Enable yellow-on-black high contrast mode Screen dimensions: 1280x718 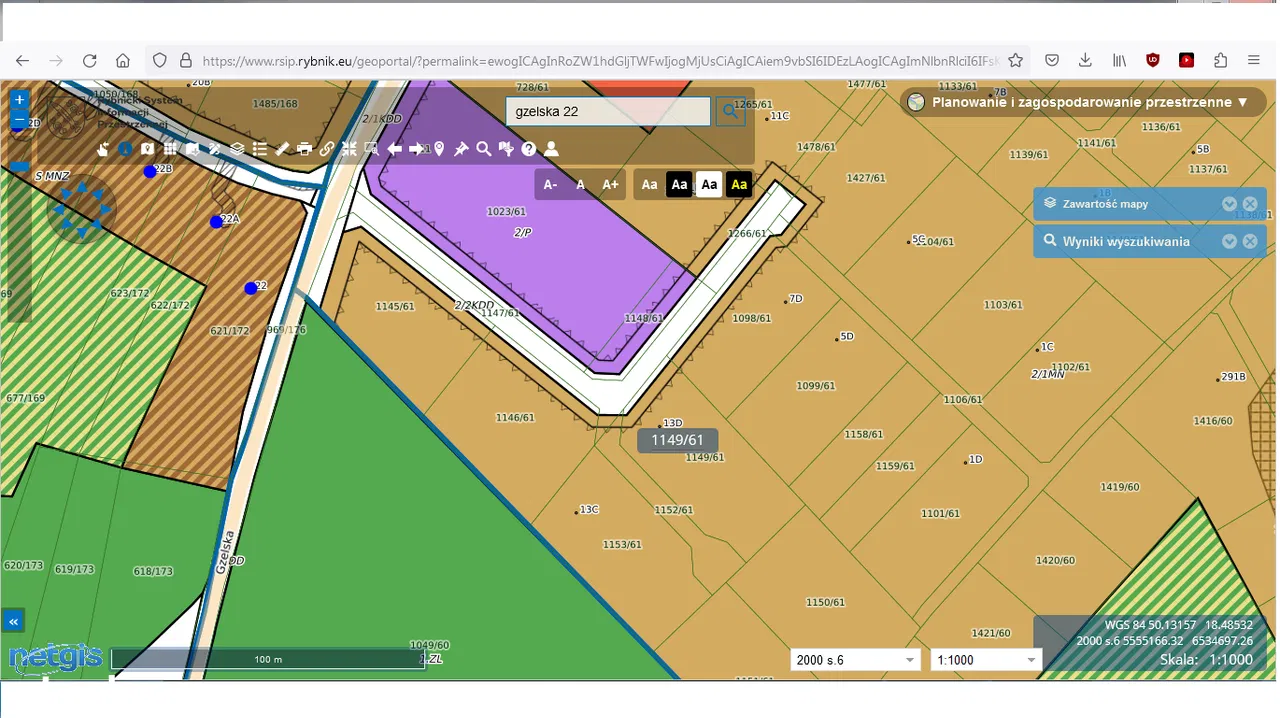point(739,184)
